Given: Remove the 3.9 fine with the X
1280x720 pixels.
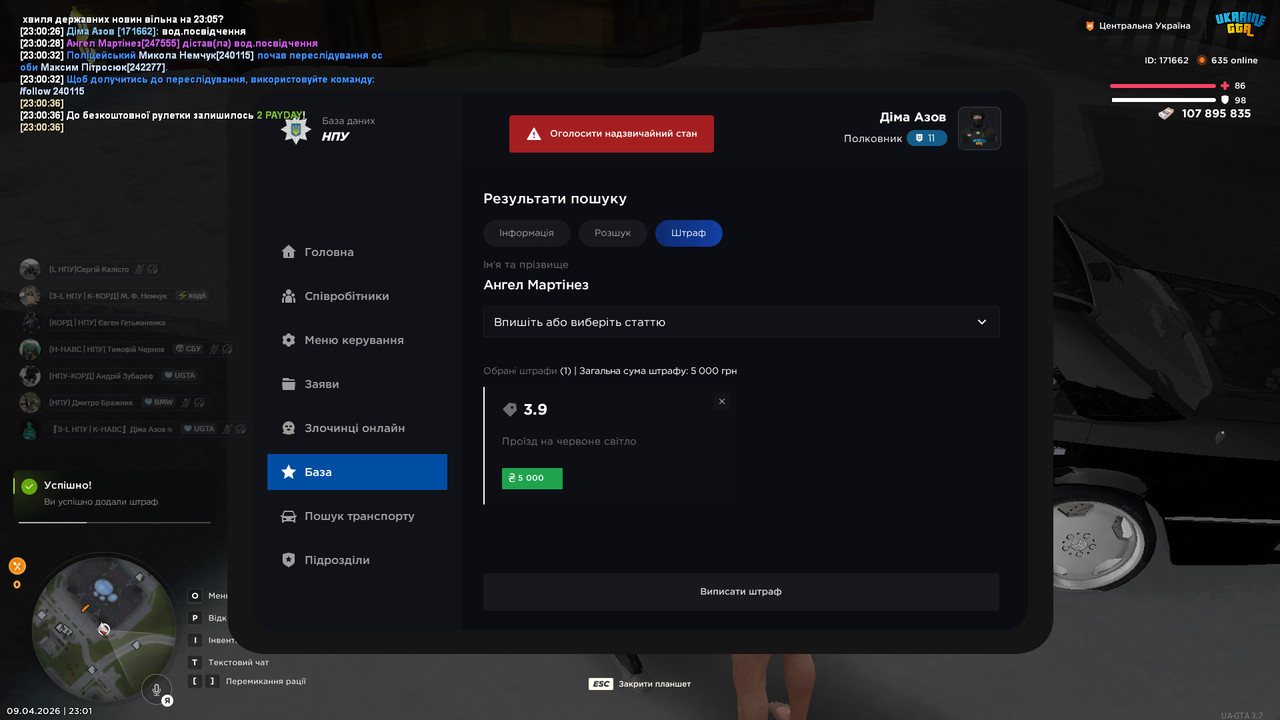Looking at the screenshot, I should pos(722,401).
